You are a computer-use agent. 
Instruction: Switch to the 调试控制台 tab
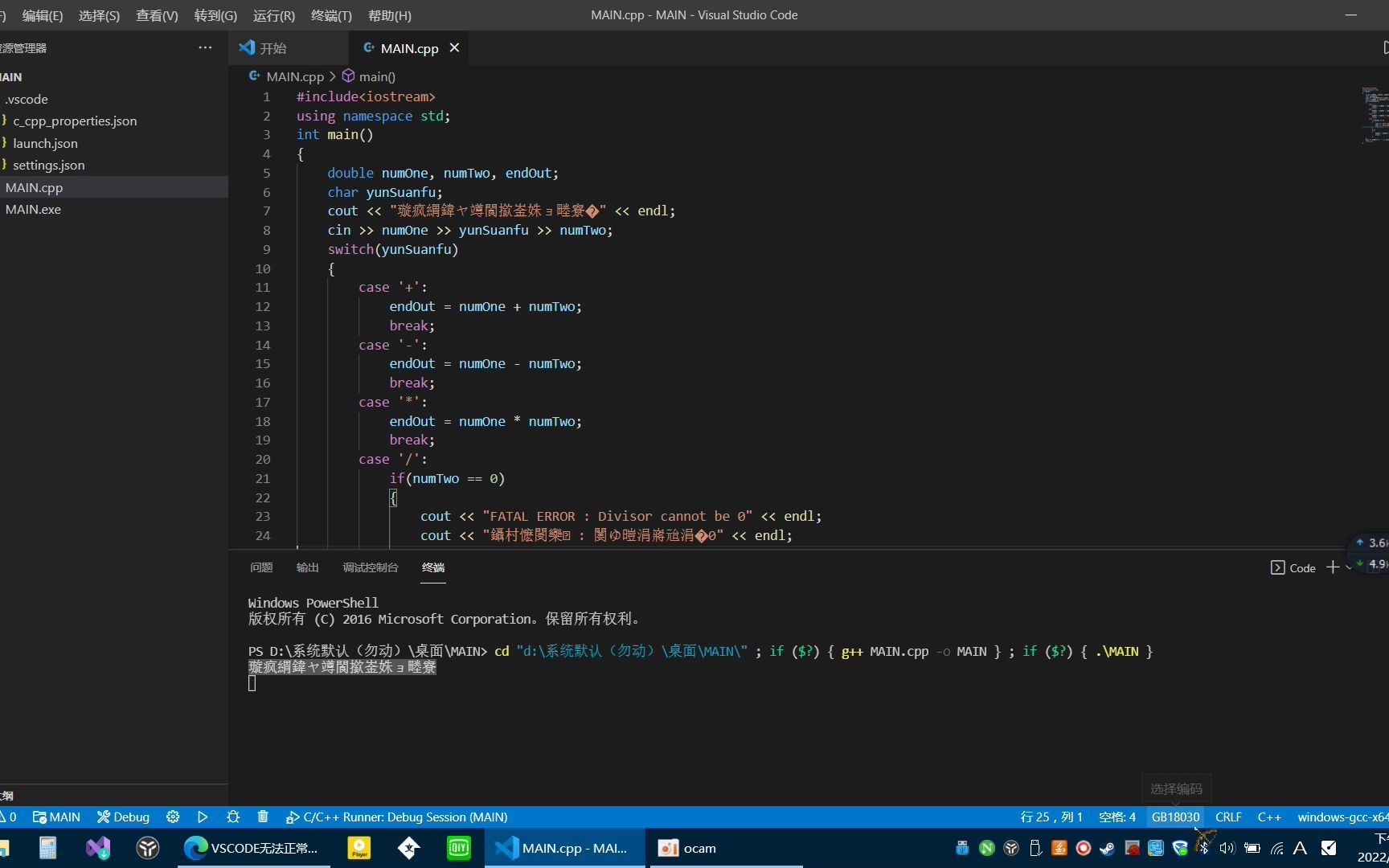pyautogui.click(x=371, y=567)
